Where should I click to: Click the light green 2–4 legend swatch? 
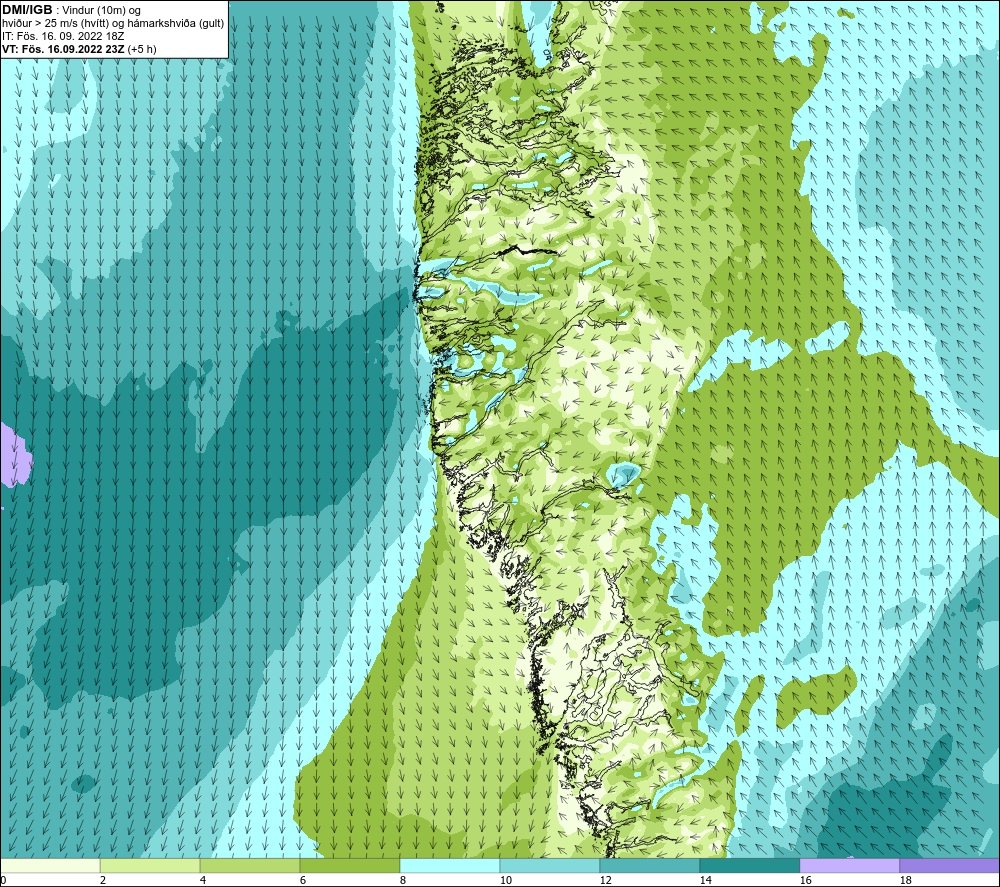point(150,865)
